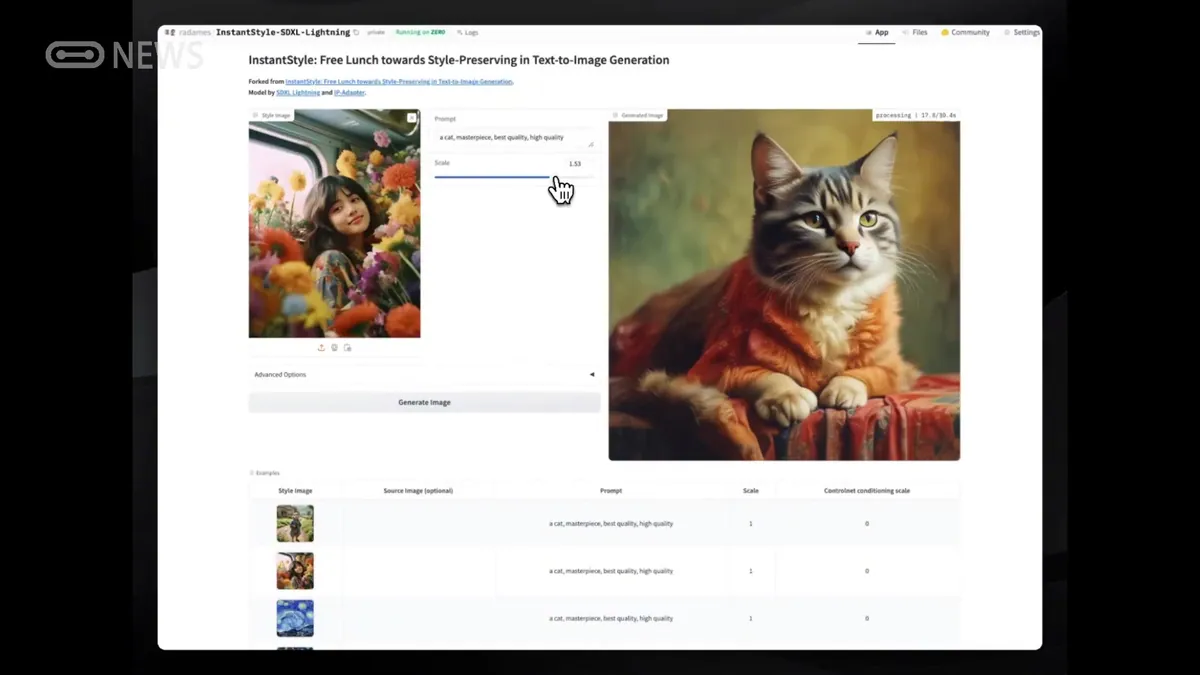Click the "private" visibility badge
Image resolution: width=1200 pixels, height=675 pixels.
376,32
